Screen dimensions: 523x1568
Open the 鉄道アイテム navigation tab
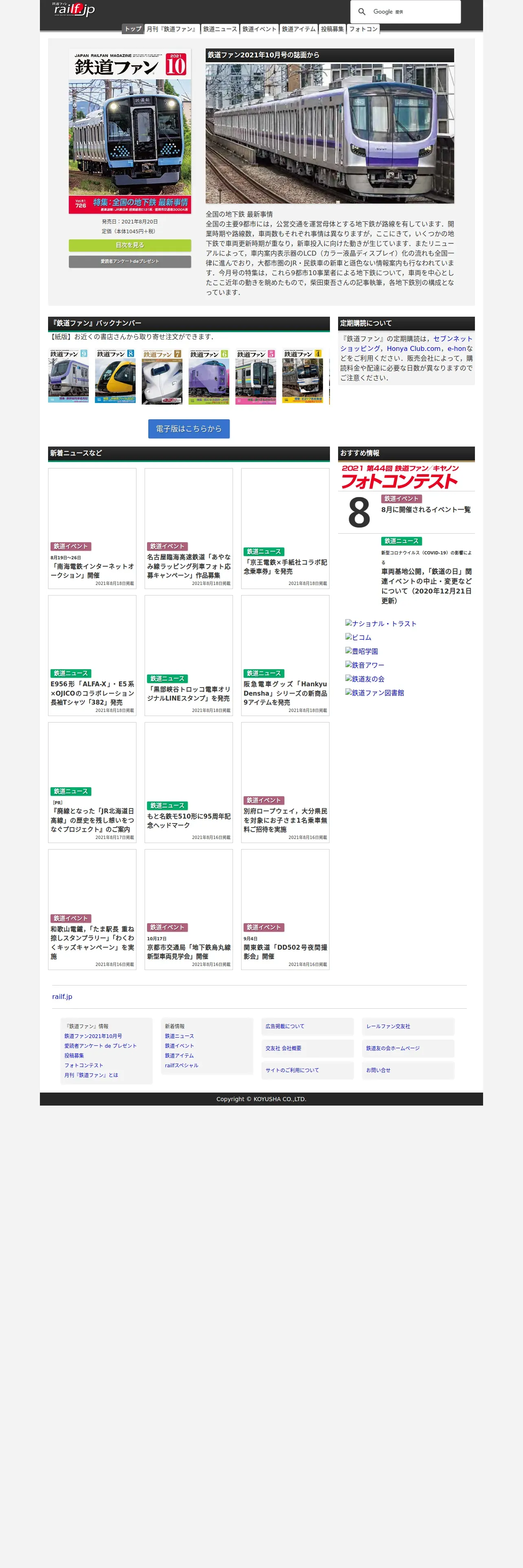coord(299,28)
